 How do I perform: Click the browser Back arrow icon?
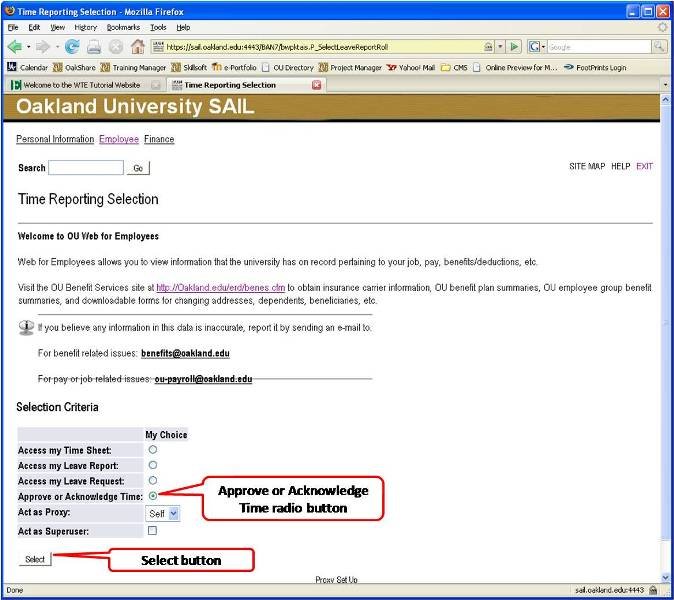(x=15, y=47)
